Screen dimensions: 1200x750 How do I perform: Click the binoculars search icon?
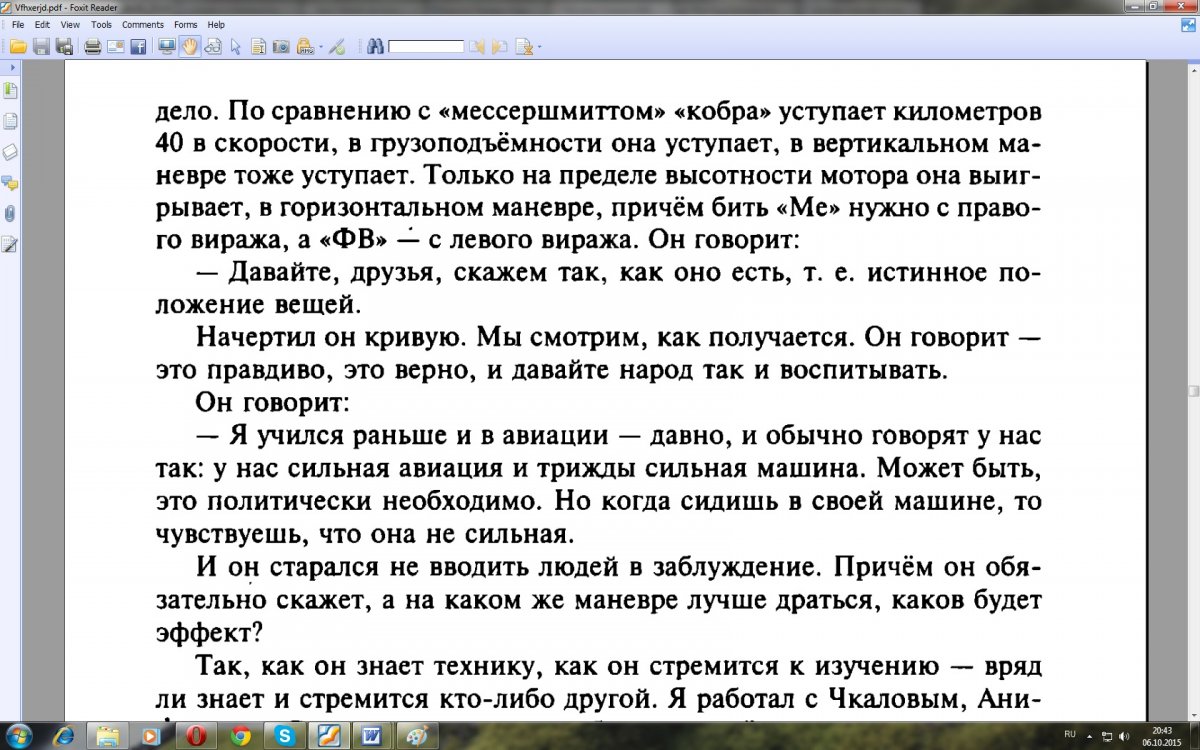pyautogui.click(x=375, y=46)
